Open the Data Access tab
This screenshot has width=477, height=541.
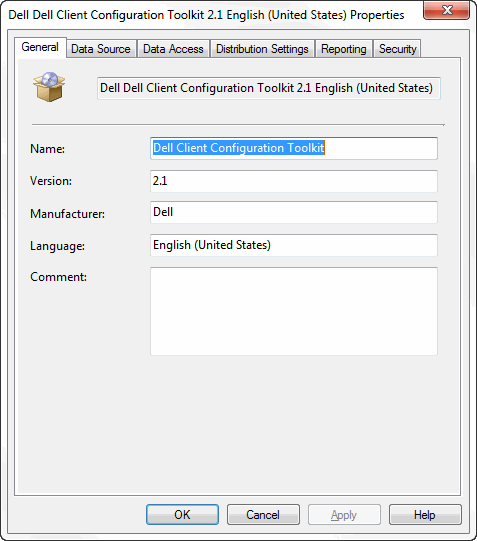pos(173,49)
